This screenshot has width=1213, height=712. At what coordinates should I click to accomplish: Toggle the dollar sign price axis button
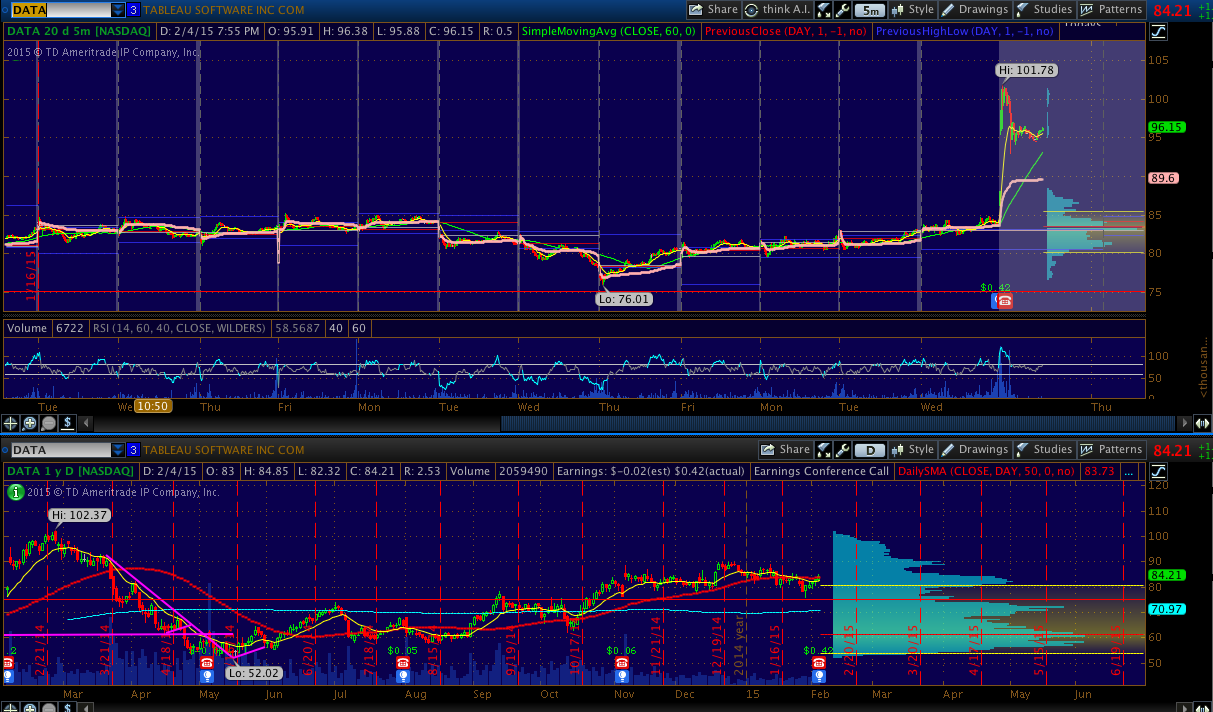(67, 423)
